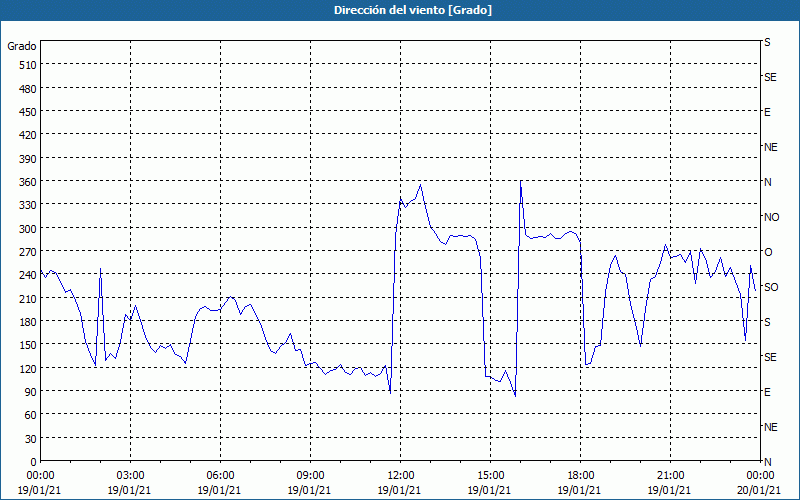Click the NO compass label on right axis
The height and width of the screenshot is (500, 800).
click(771, 217)
